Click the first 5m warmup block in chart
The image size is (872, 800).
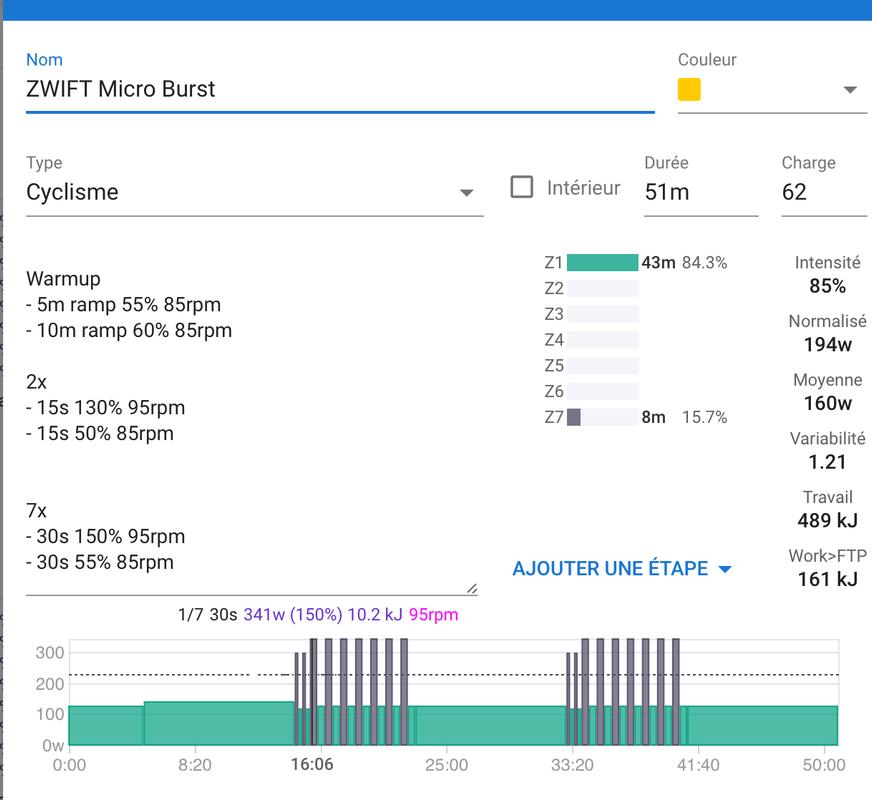106,726
